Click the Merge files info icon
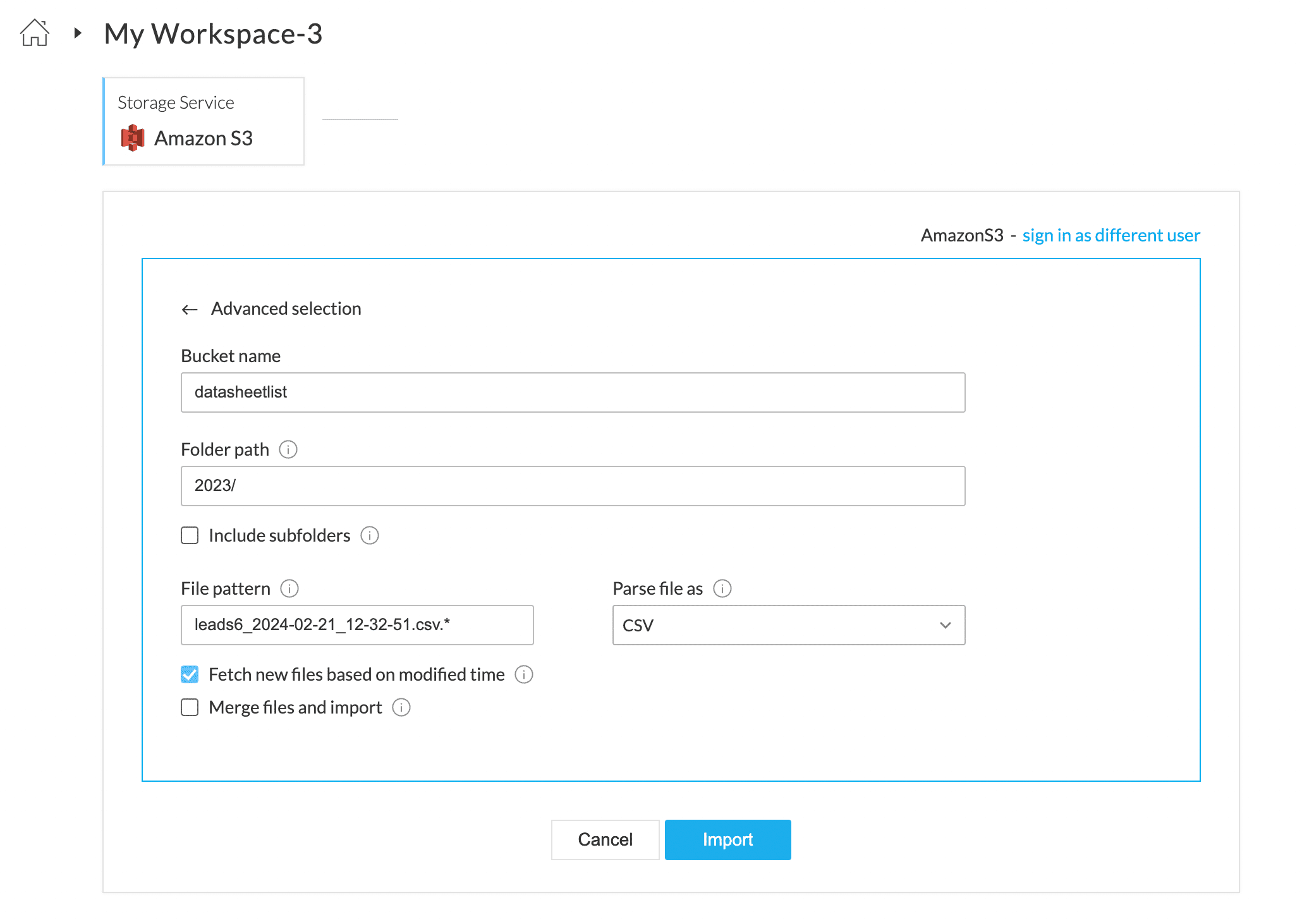Screen dimensions: 1302x924 pos(401,707)
